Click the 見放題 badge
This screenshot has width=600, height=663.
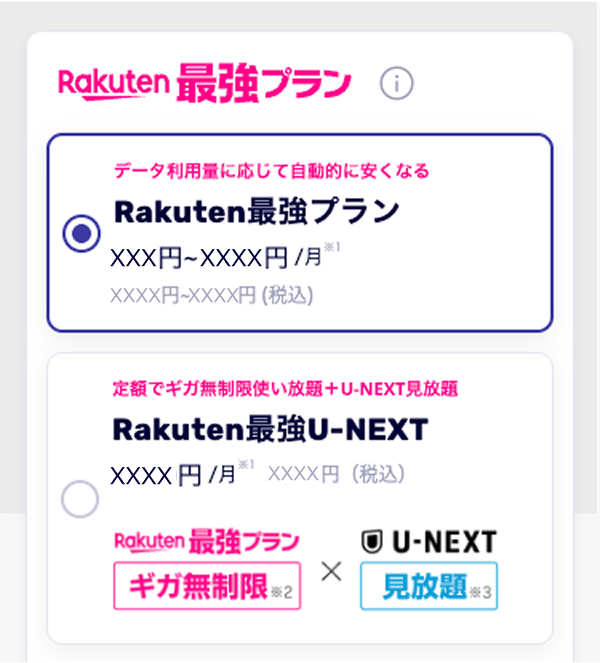(428, 586)
